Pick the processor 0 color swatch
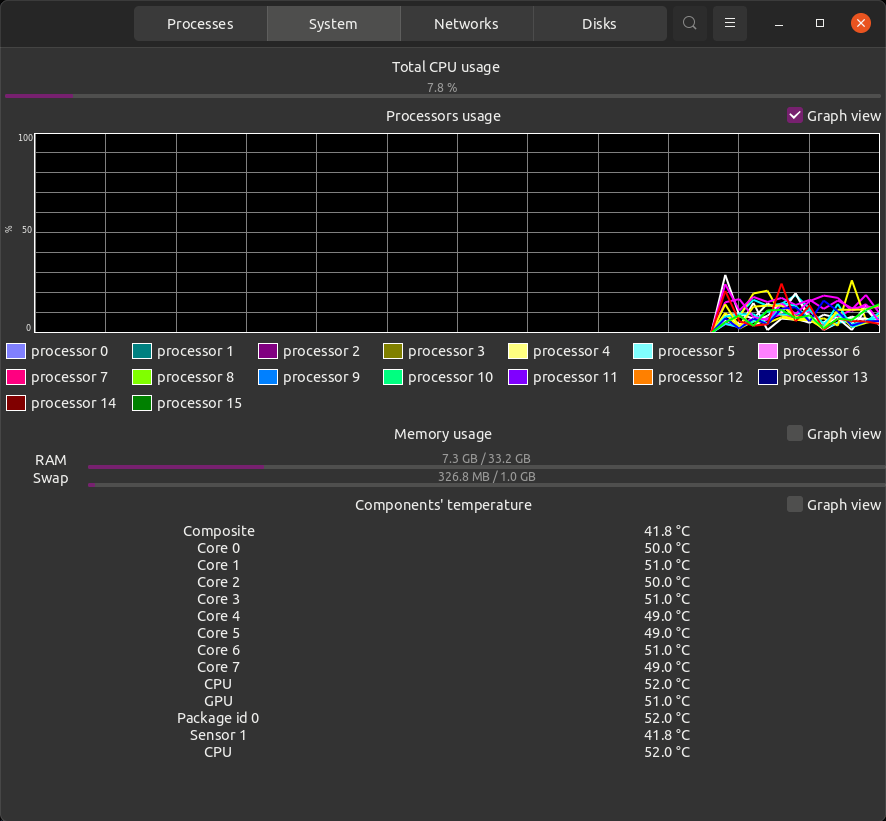 16,351
